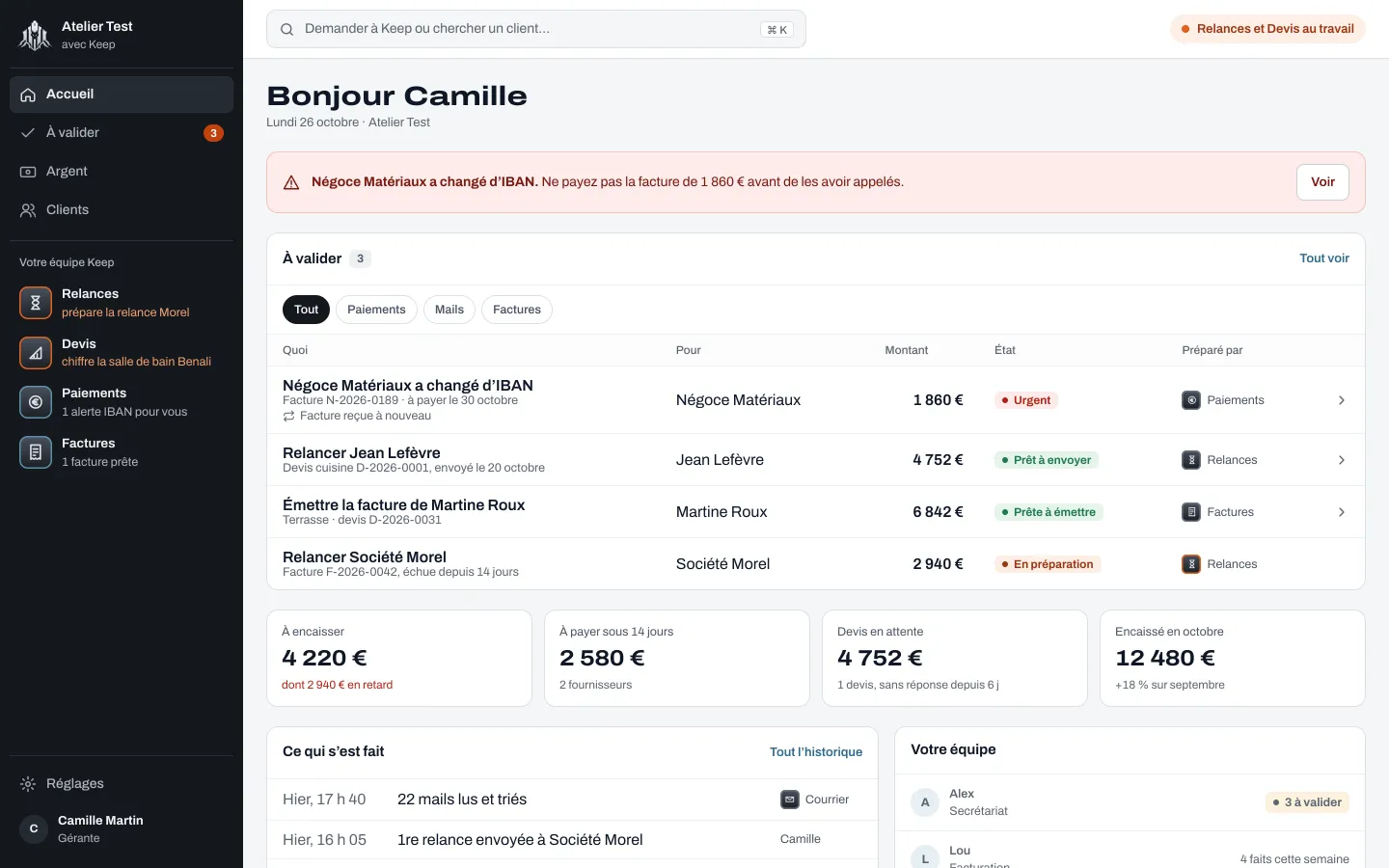Click Émettre la facture de Martine Roux
Screen dimensions: 1389x868
click(x=404, y=505)
